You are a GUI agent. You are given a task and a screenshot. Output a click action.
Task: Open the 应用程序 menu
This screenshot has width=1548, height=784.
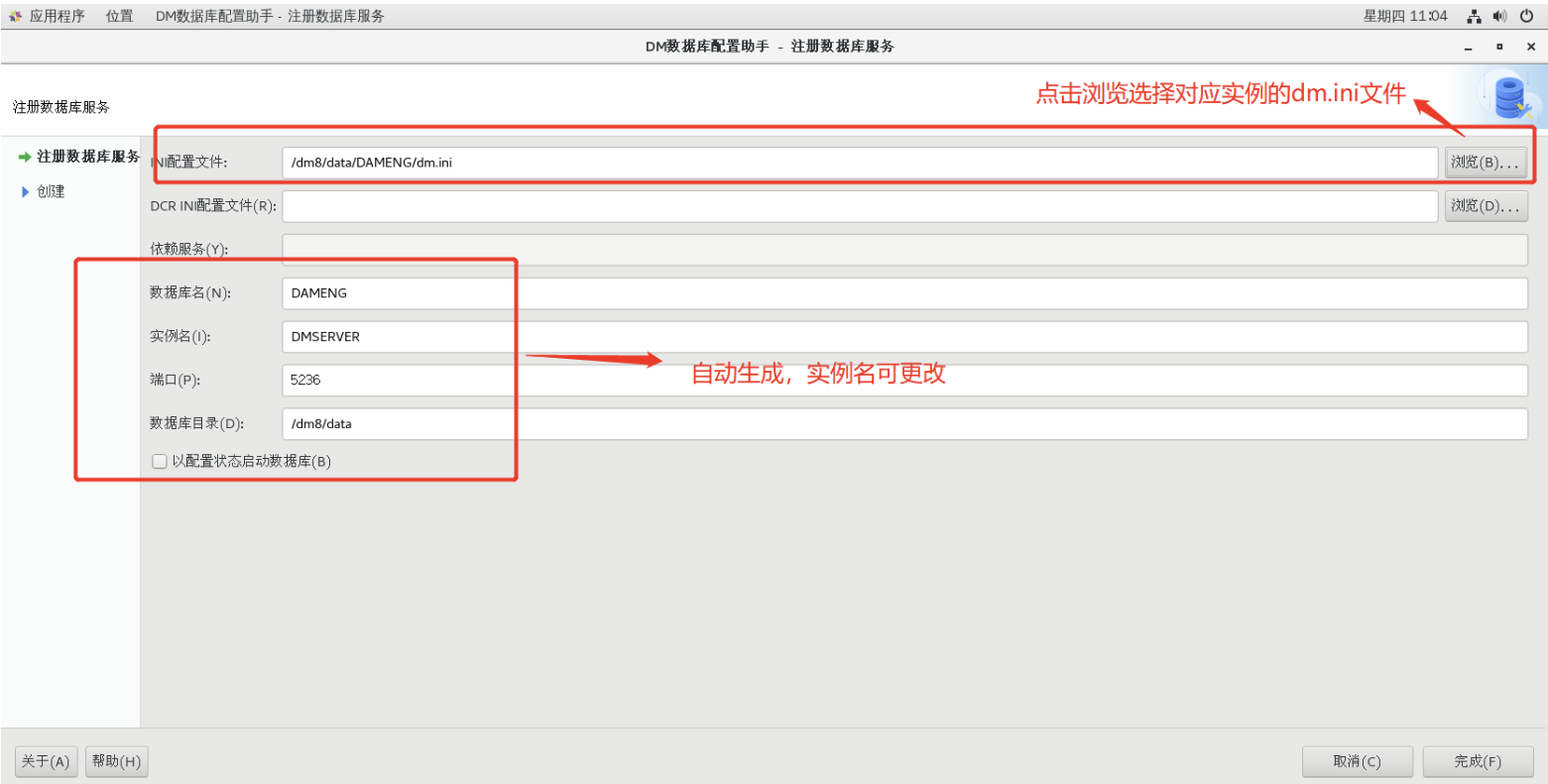[x=58, y=16]
